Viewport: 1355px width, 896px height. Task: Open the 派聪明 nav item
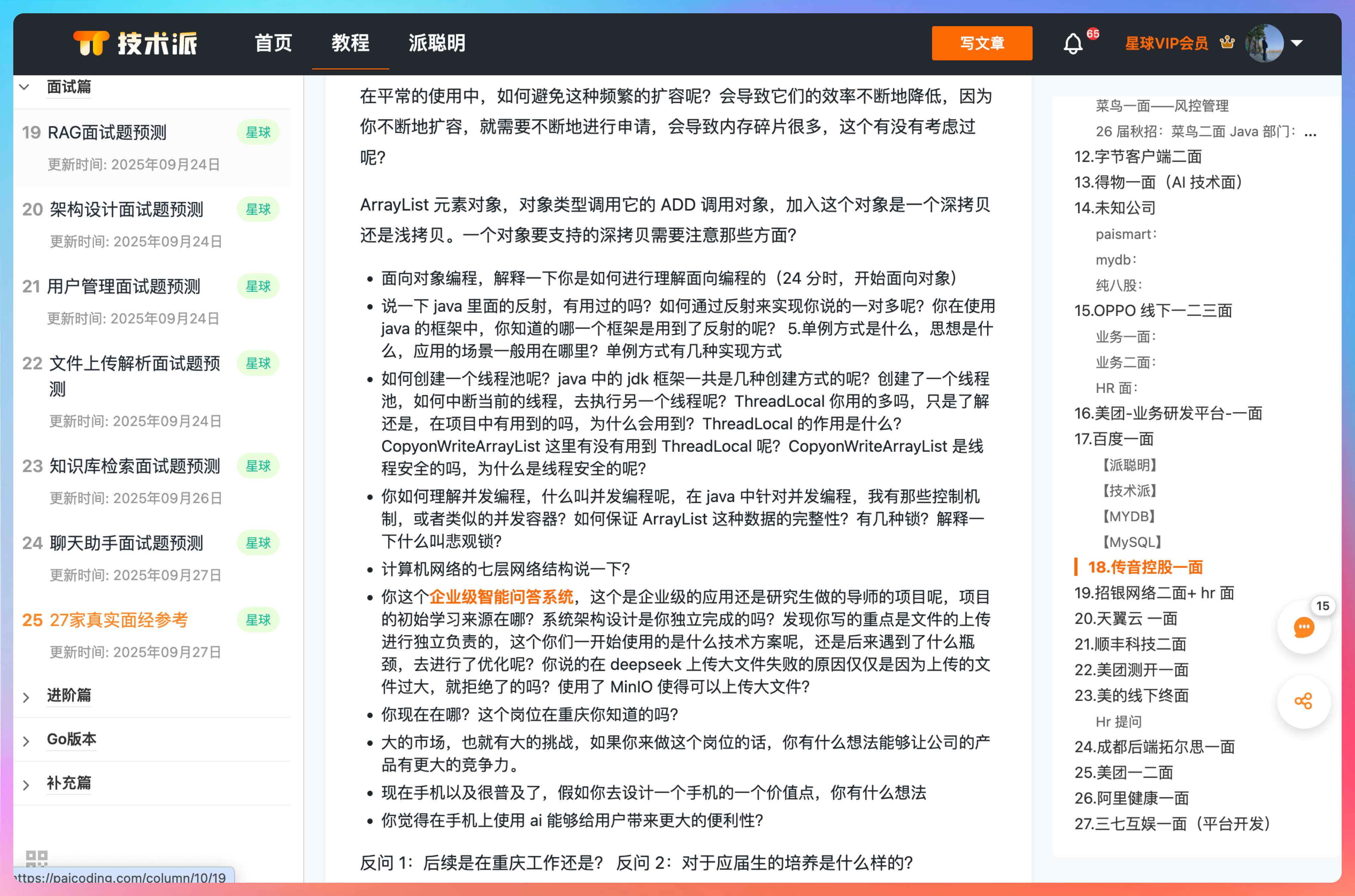coord(437,43)
